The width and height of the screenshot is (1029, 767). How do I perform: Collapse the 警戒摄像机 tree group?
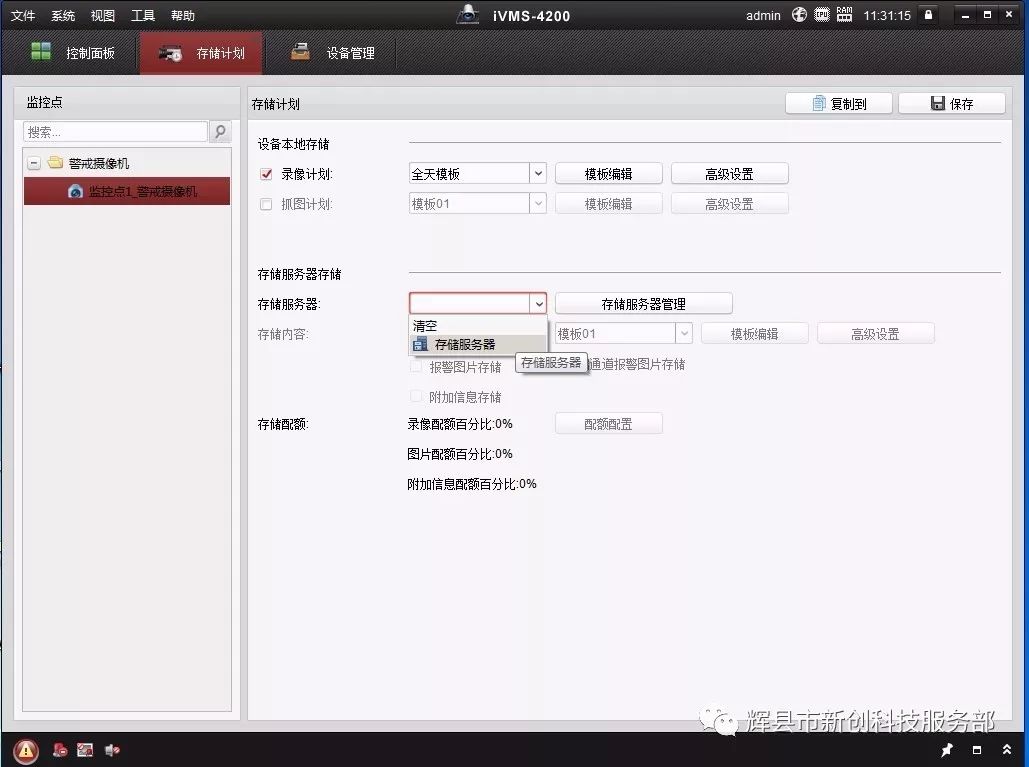[x=34, y=163]
